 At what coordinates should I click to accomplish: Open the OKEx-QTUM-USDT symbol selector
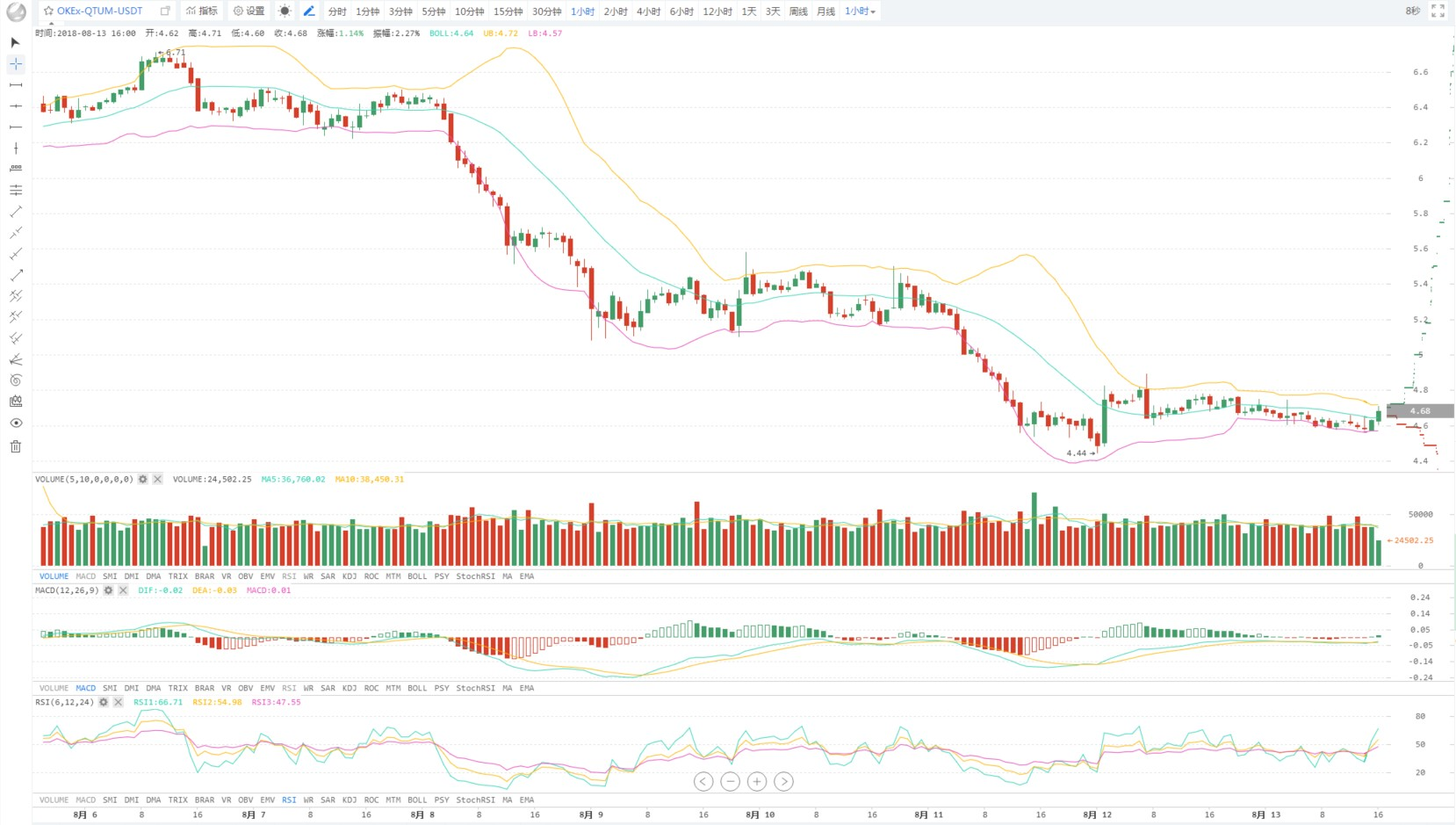tap(99, 11)
